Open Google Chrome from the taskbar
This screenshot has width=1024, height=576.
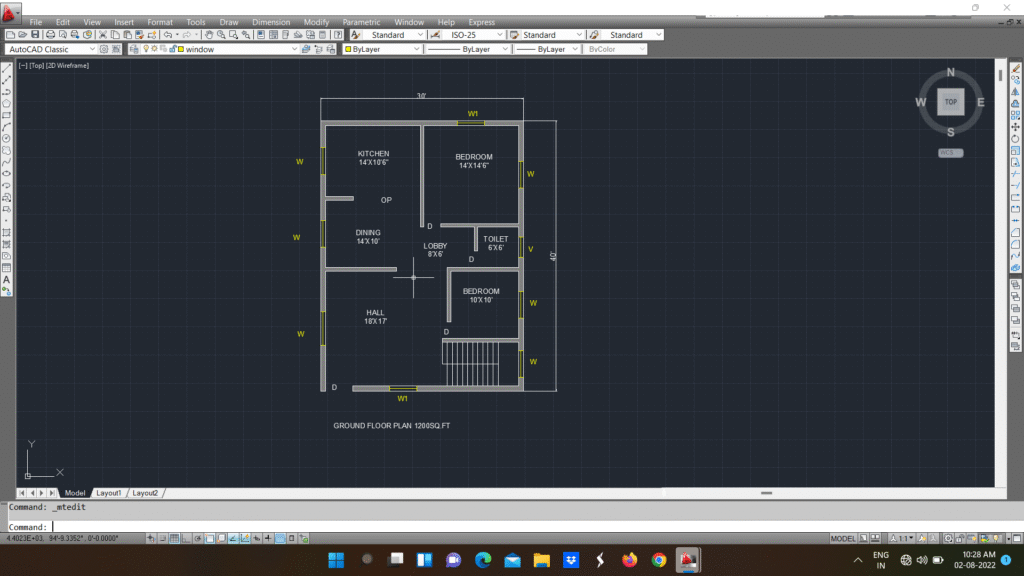coord(658,560)
